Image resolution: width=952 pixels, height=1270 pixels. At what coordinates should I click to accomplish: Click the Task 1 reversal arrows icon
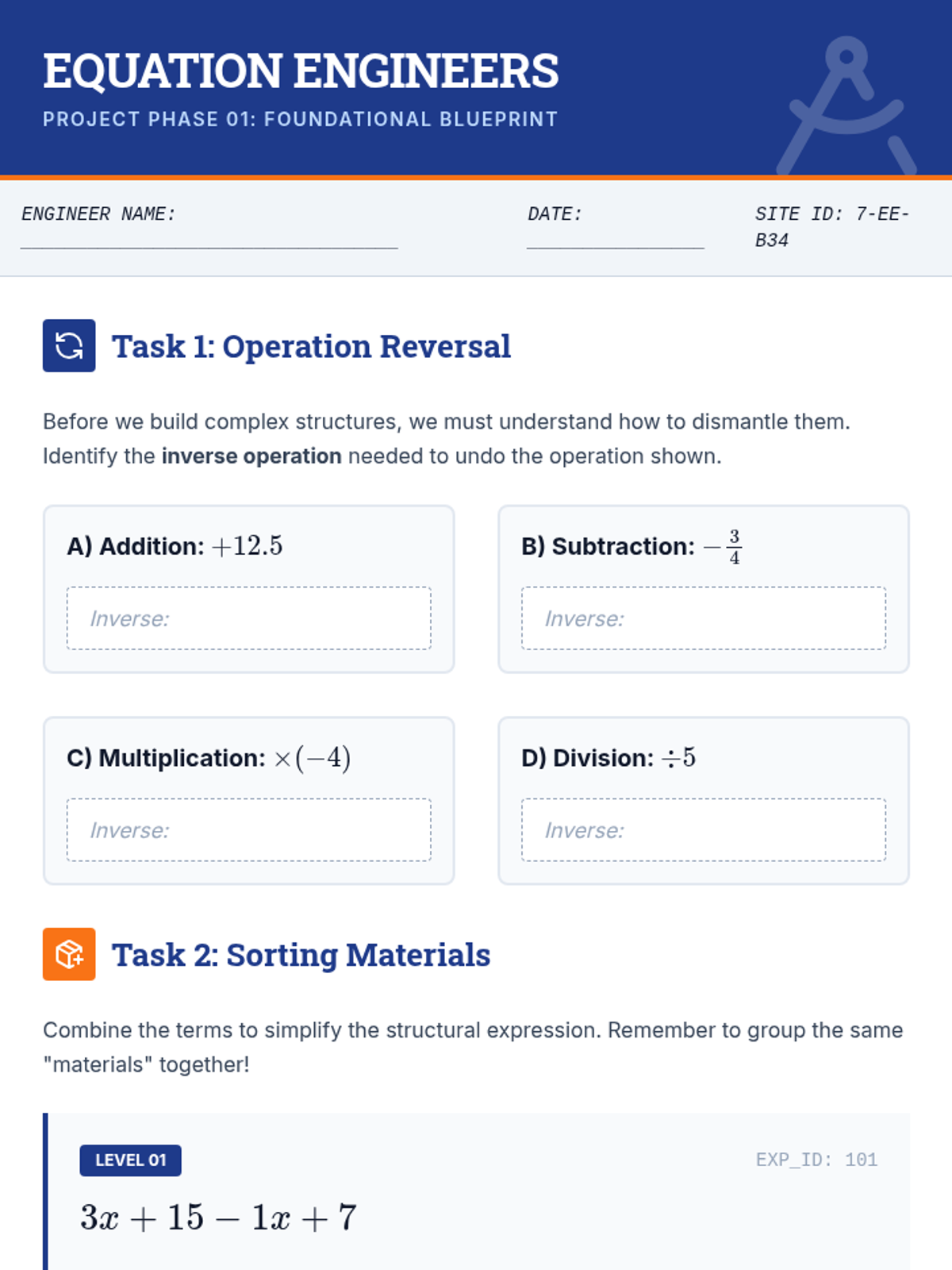click(x=69, y=346)
